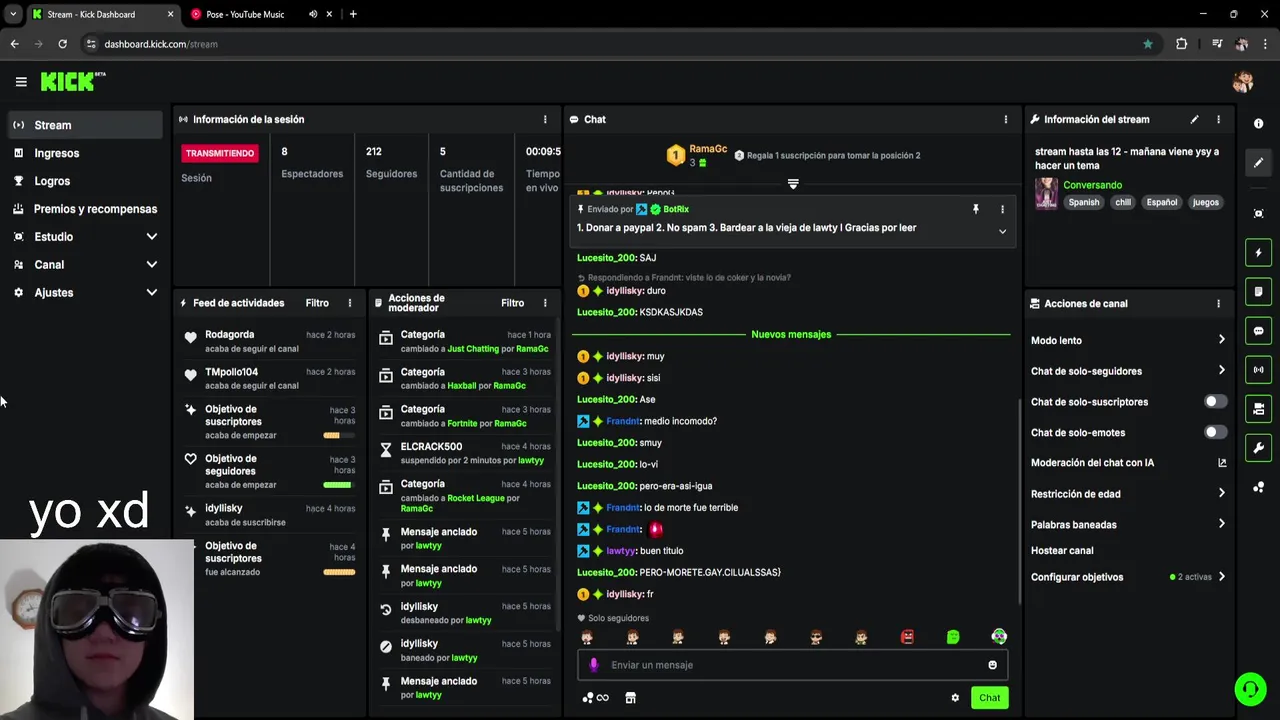Unpin the BotRix pinned message

[x=976, y=209]
